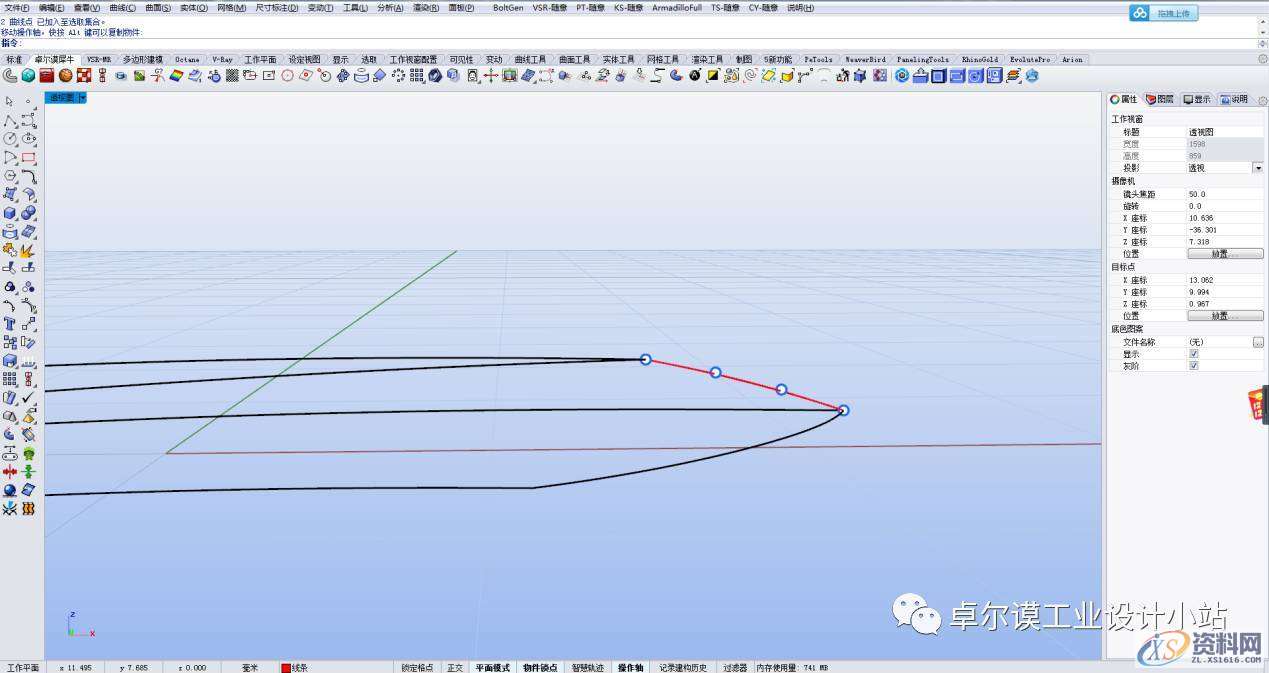Open the file name browse button (...)

pyautogui.click(x=1257, y=342)
